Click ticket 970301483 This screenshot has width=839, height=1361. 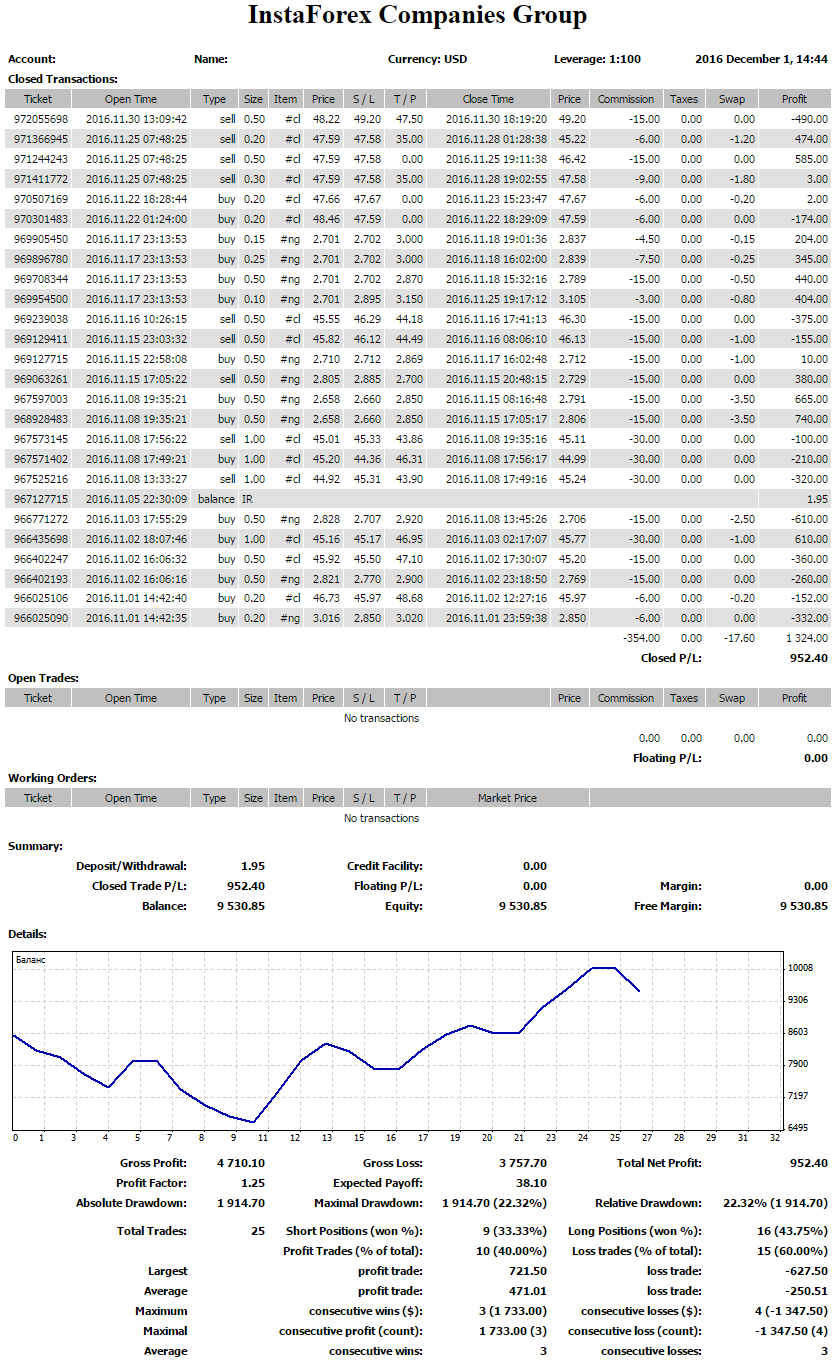click(41, 219)
